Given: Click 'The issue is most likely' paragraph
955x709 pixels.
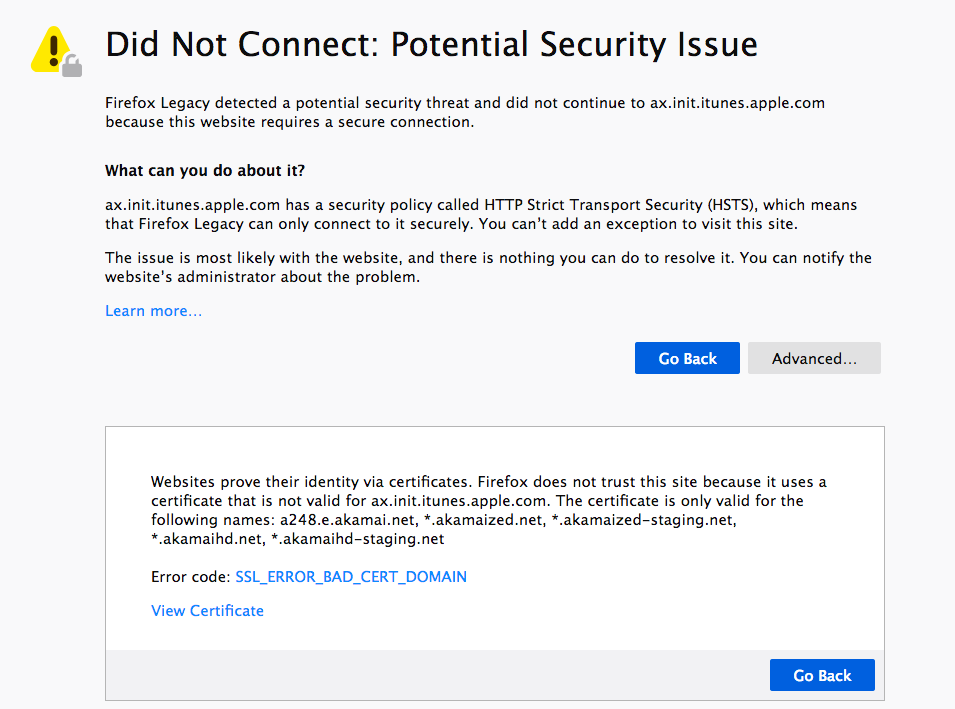Looking at the screenshot, I should click(x=488, y=267).
